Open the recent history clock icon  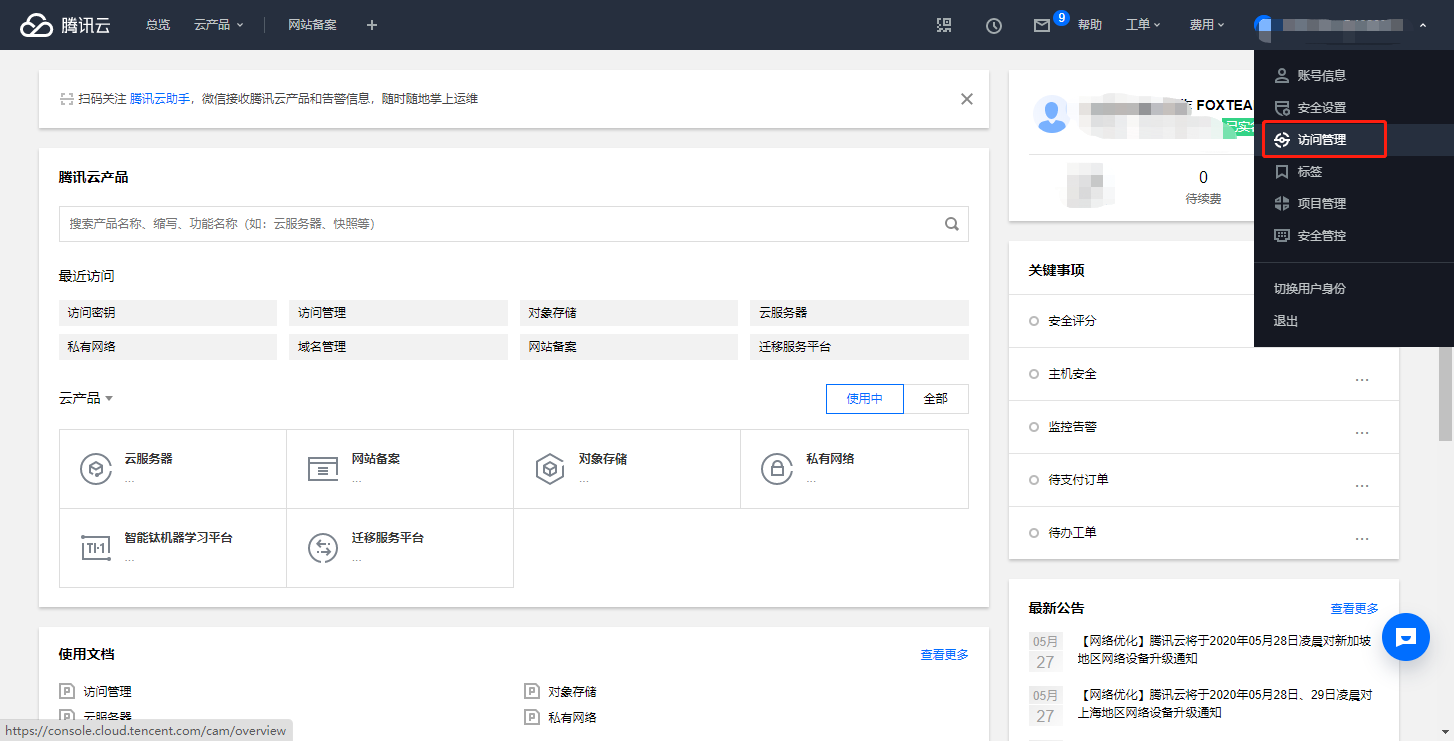tap(994, 26)
